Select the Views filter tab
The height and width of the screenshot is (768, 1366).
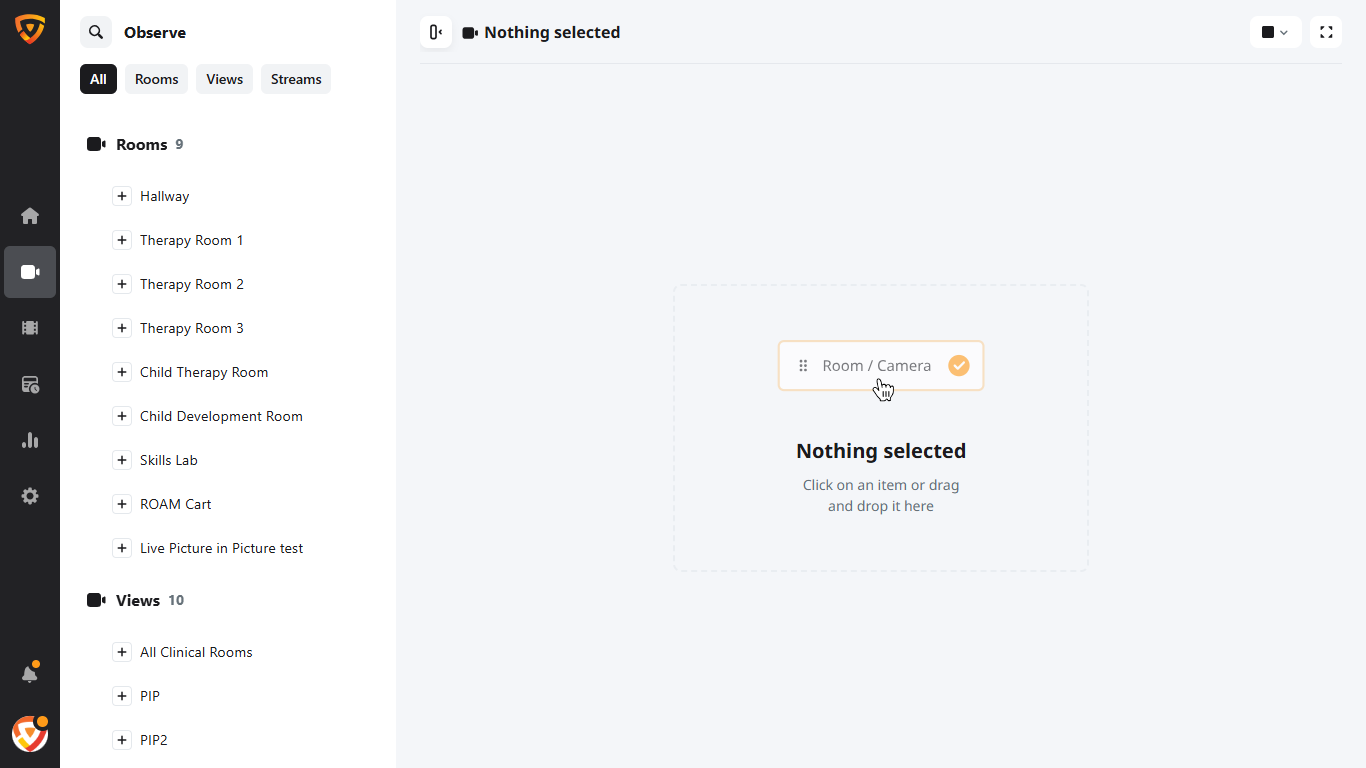(224, 79)
